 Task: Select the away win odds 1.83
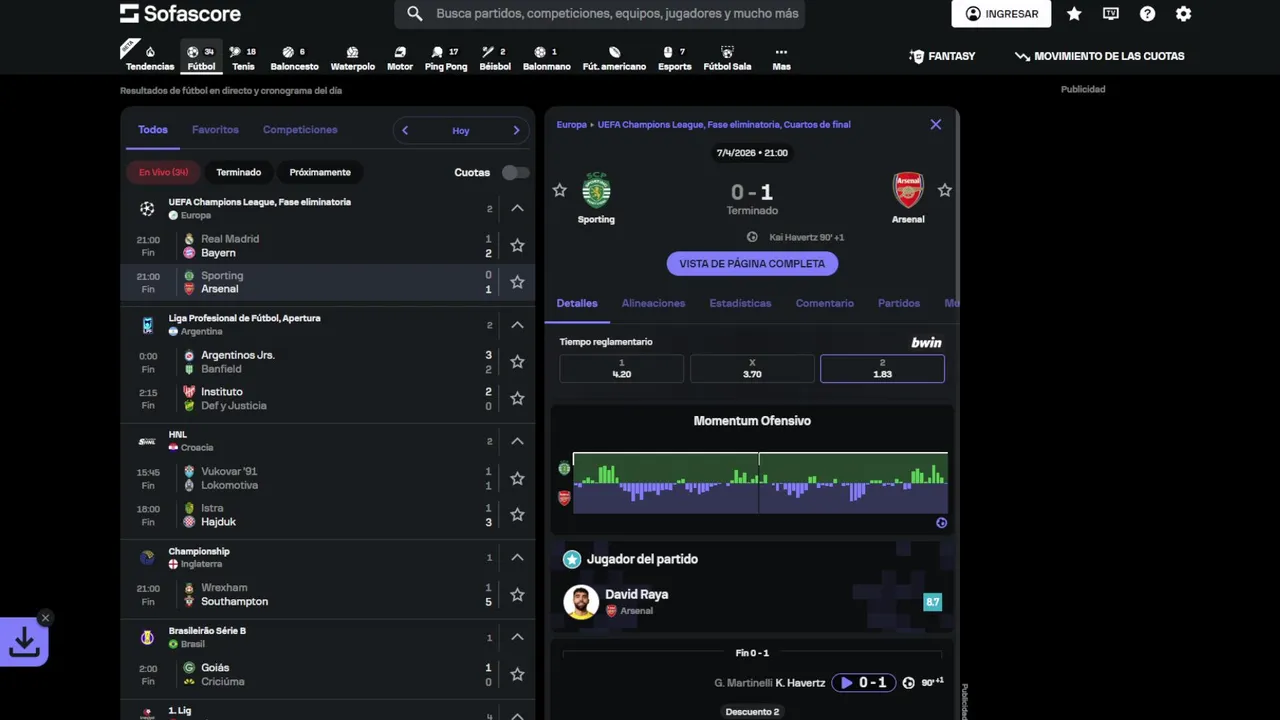[x=882, y=368]
